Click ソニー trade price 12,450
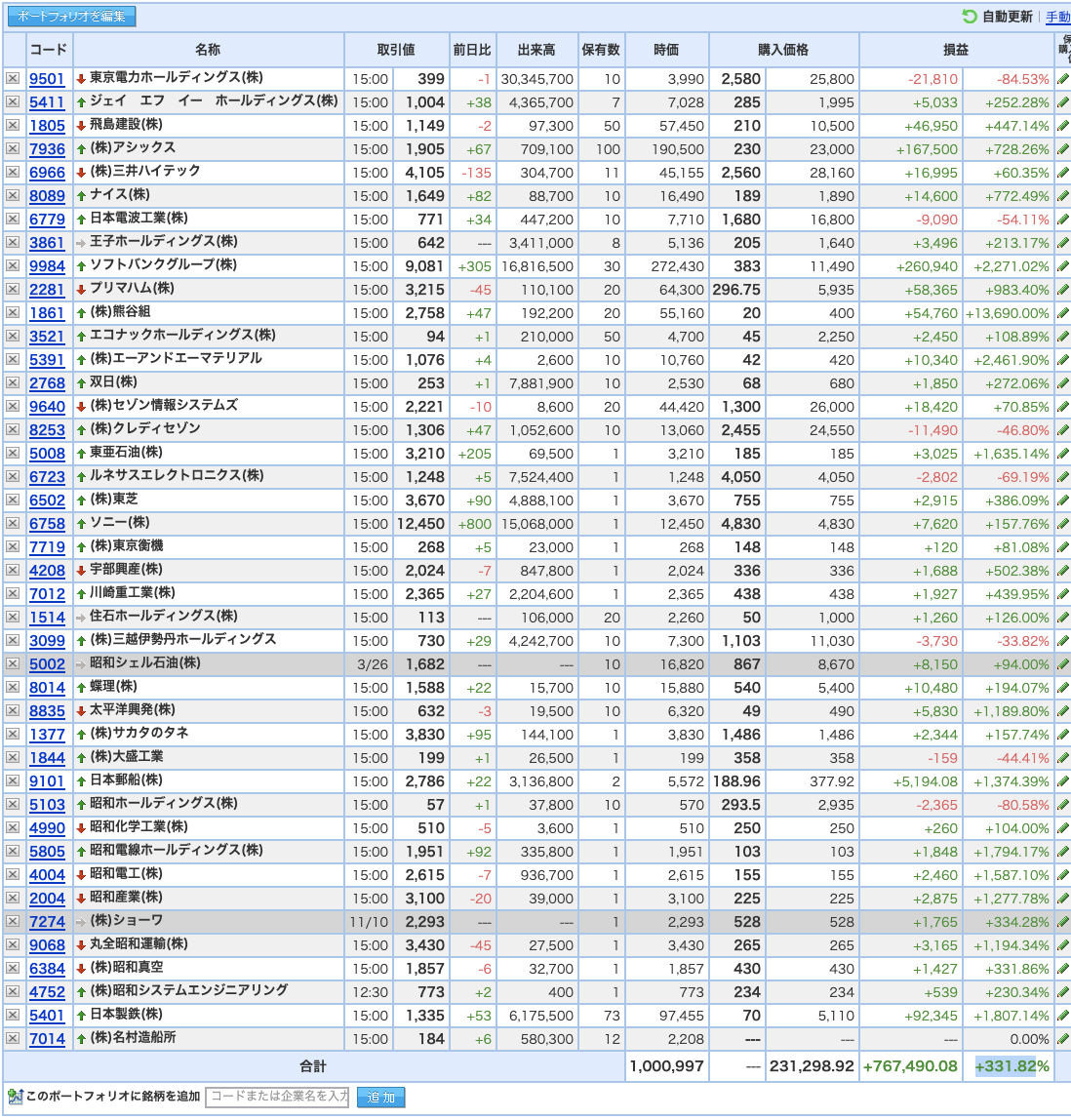This screenshot has width=1071, height=1120. pyautogui.click(x=420, y=524)
